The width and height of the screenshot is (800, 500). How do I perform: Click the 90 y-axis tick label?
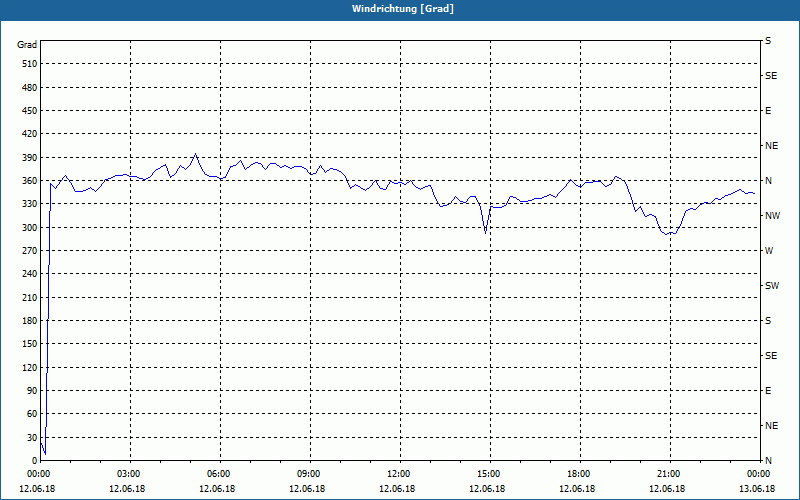[32, 390]
